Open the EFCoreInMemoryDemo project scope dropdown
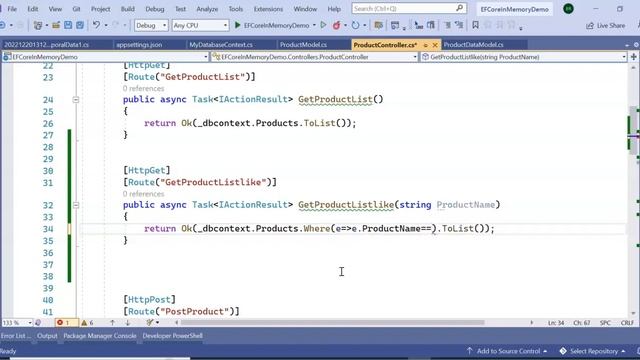The width and height of the screenshot is (640, 360). (x=106, y=57)
